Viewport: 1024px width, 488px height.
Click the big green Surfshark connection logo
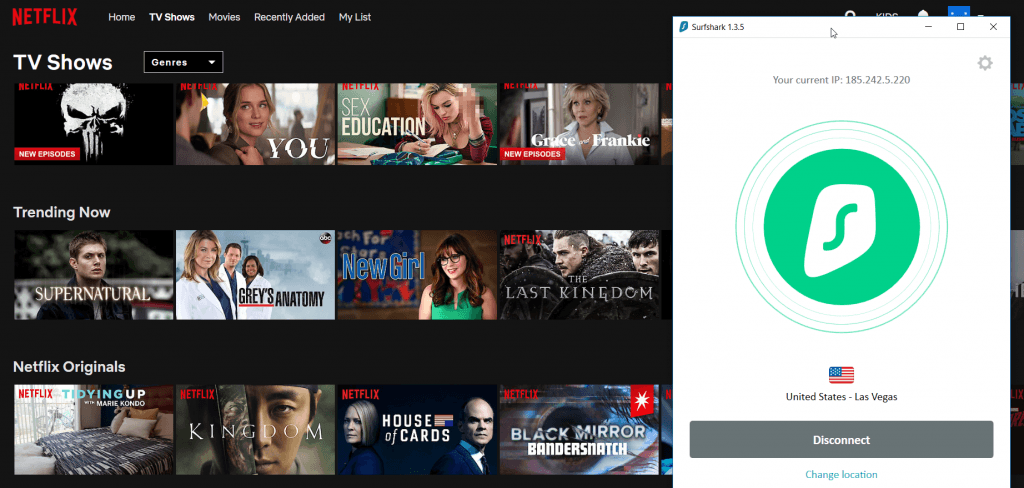click(841, 227)
